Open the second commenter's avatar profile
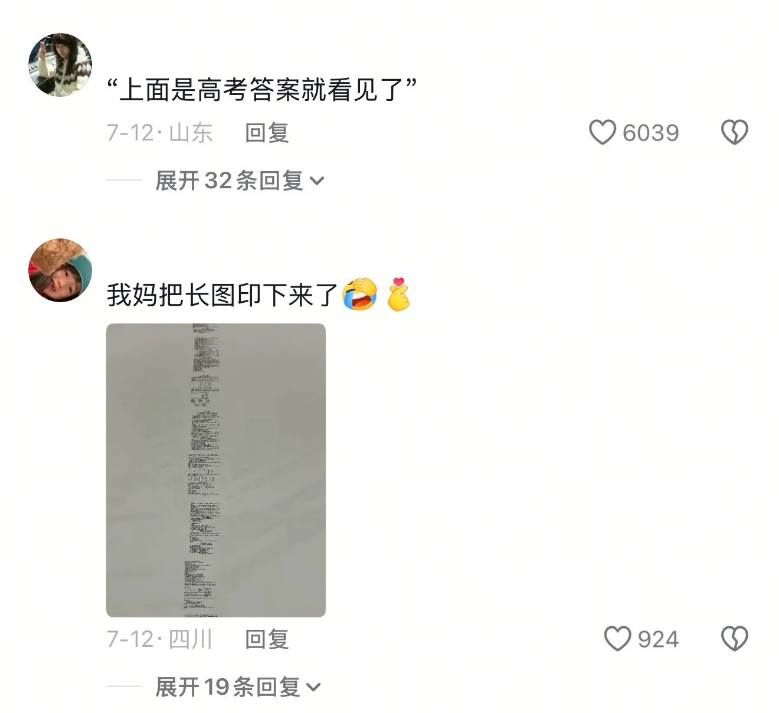Image resolution: width=779 pixels, height=713 pixels. coord(60,270)
